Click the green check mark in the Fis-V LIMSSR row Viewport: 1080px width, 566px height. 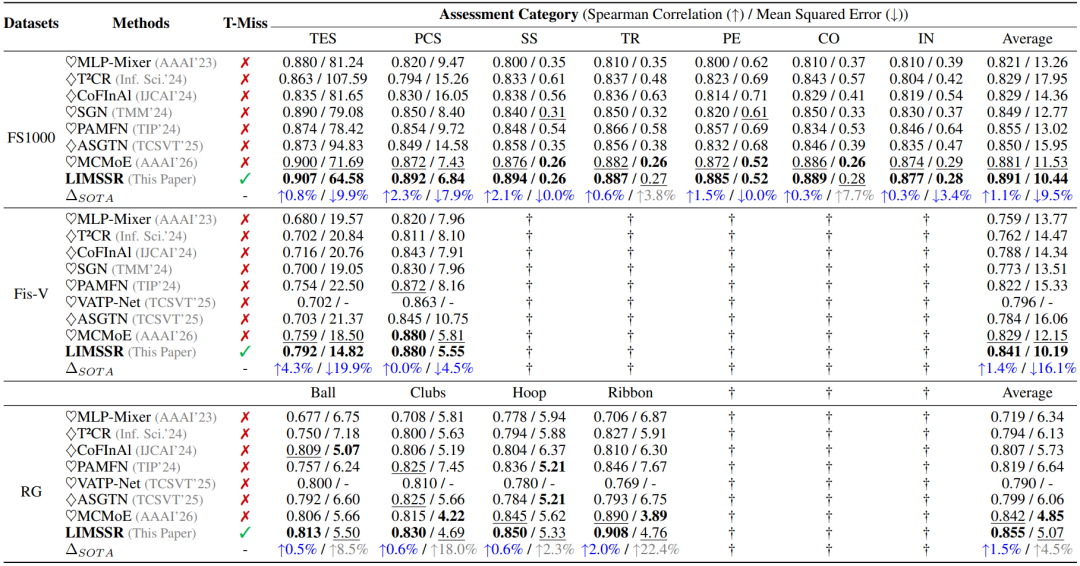click(x=245, y=352)
